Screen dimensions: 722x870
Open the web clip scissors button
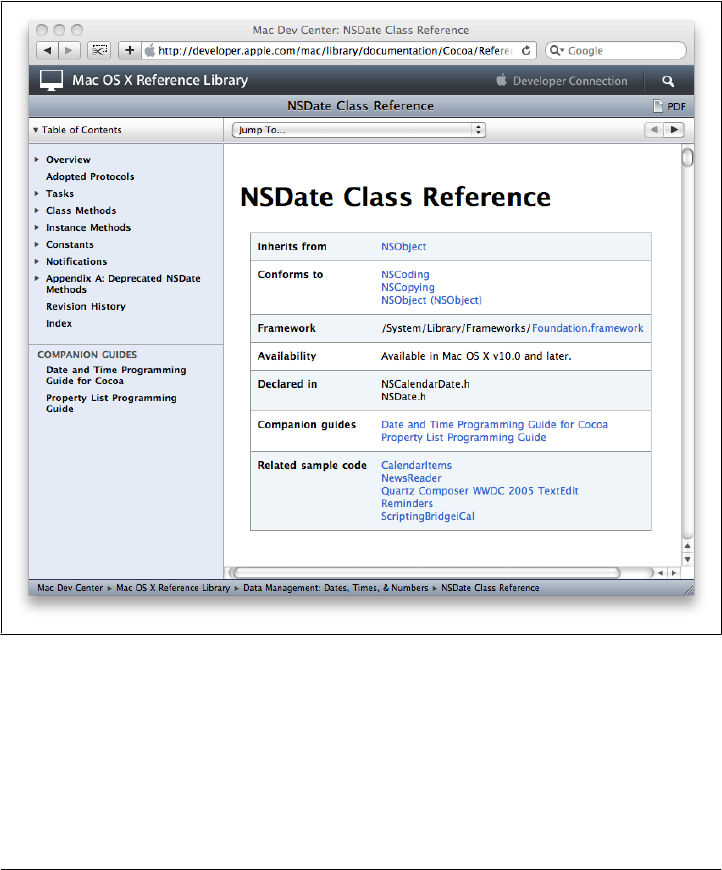(99, 50)
